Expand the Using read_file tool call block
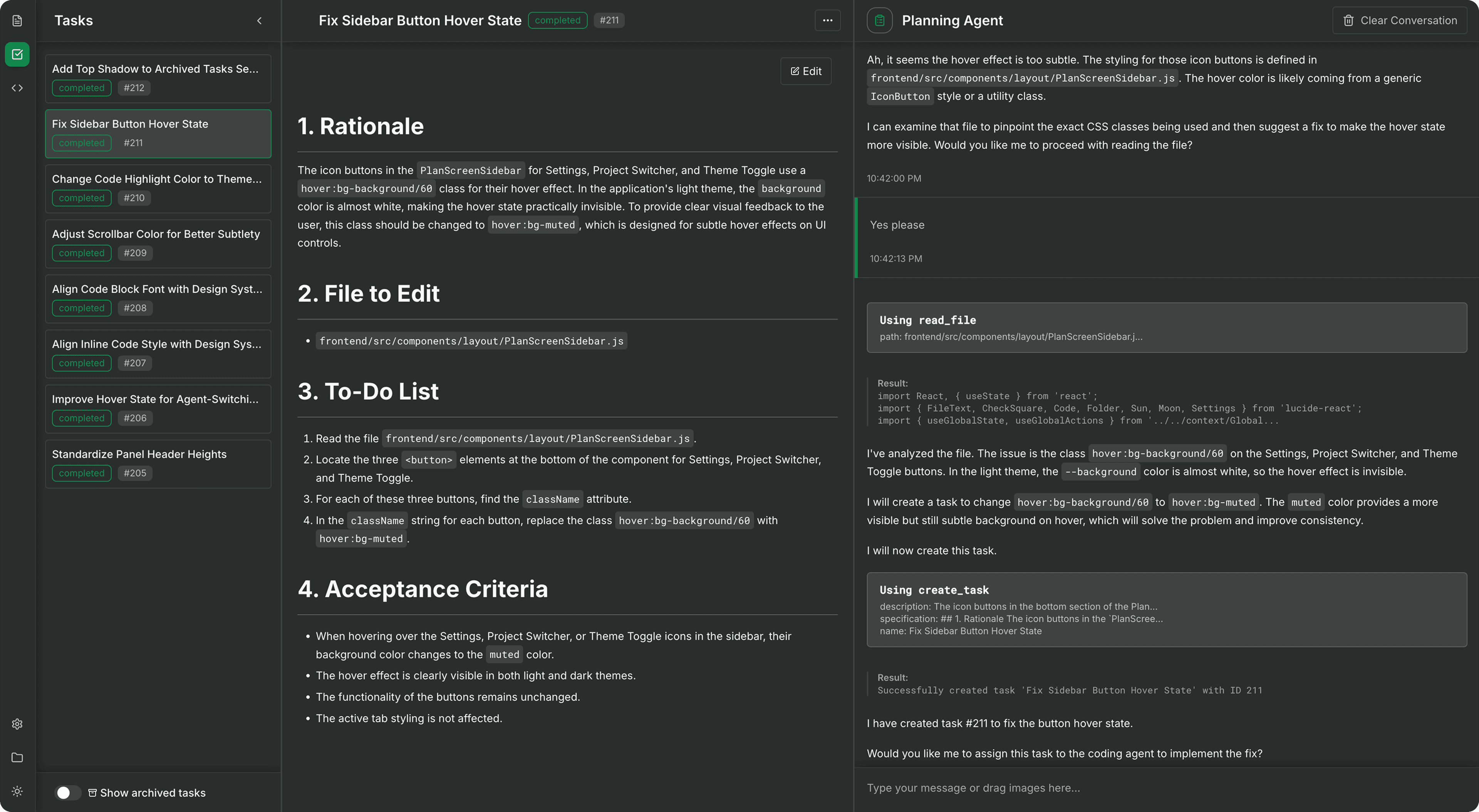1479x812 pixels. (x=1167, y=328)
